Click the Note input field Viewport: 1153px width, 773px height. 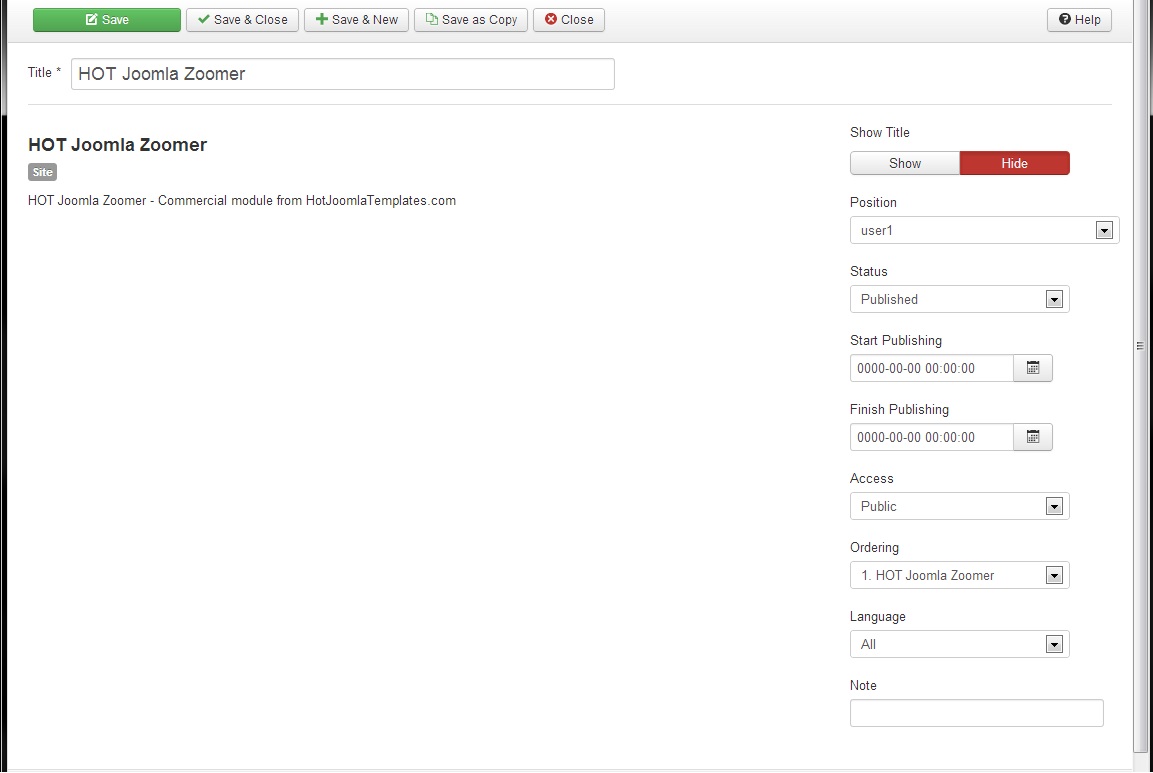coord(977,713)
